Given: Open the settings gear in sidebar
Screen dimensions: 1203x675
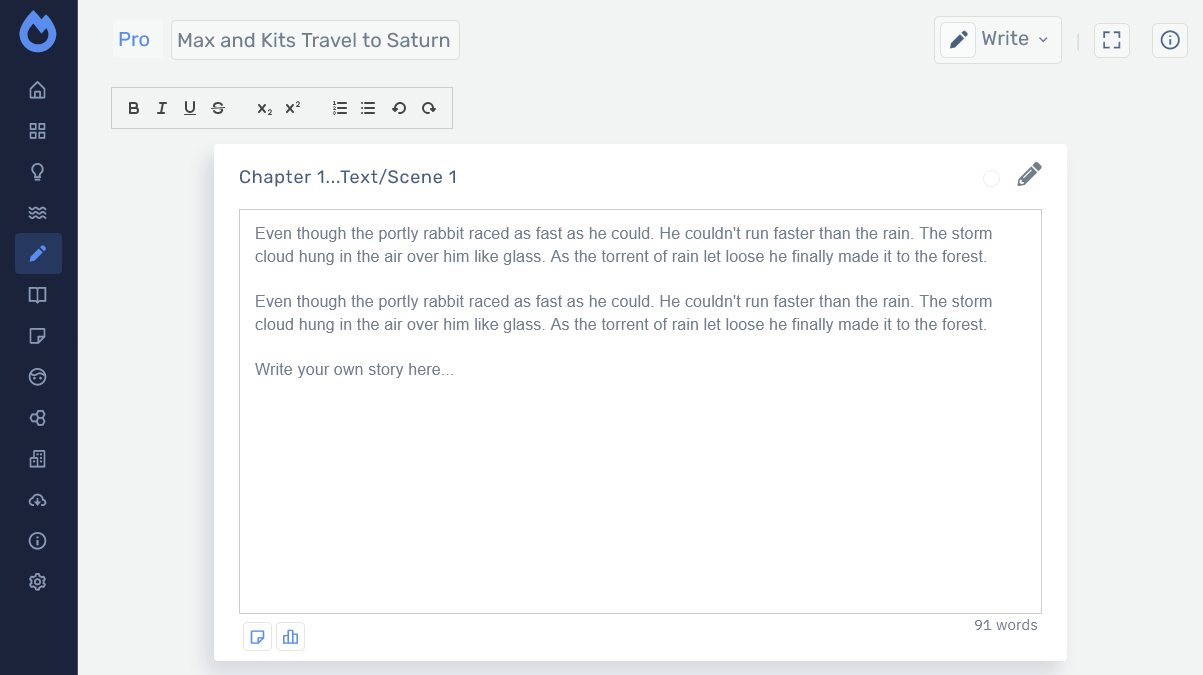Looking at the screenshot, I should pyautogui.click(x=38, y=582).
